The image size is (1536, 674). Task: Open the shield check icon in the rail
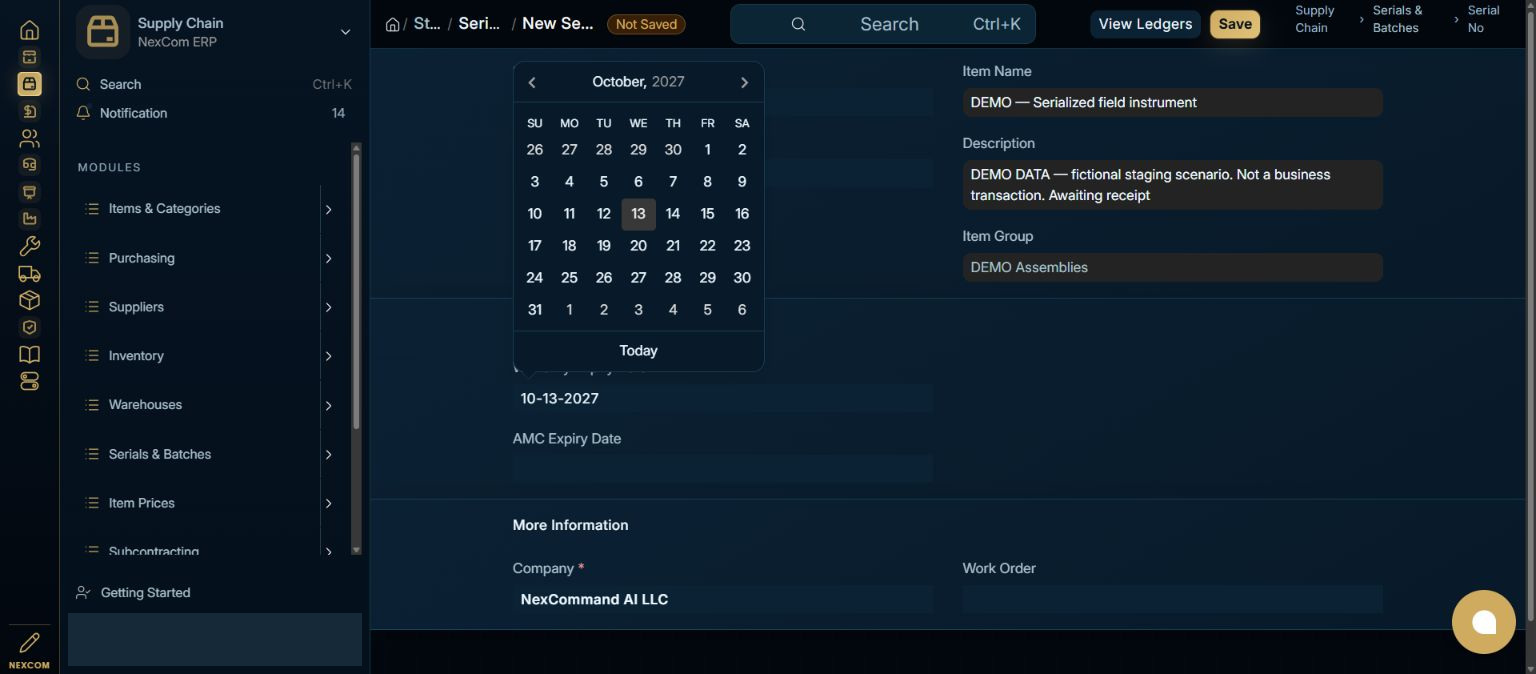click(x=30, y=327)
